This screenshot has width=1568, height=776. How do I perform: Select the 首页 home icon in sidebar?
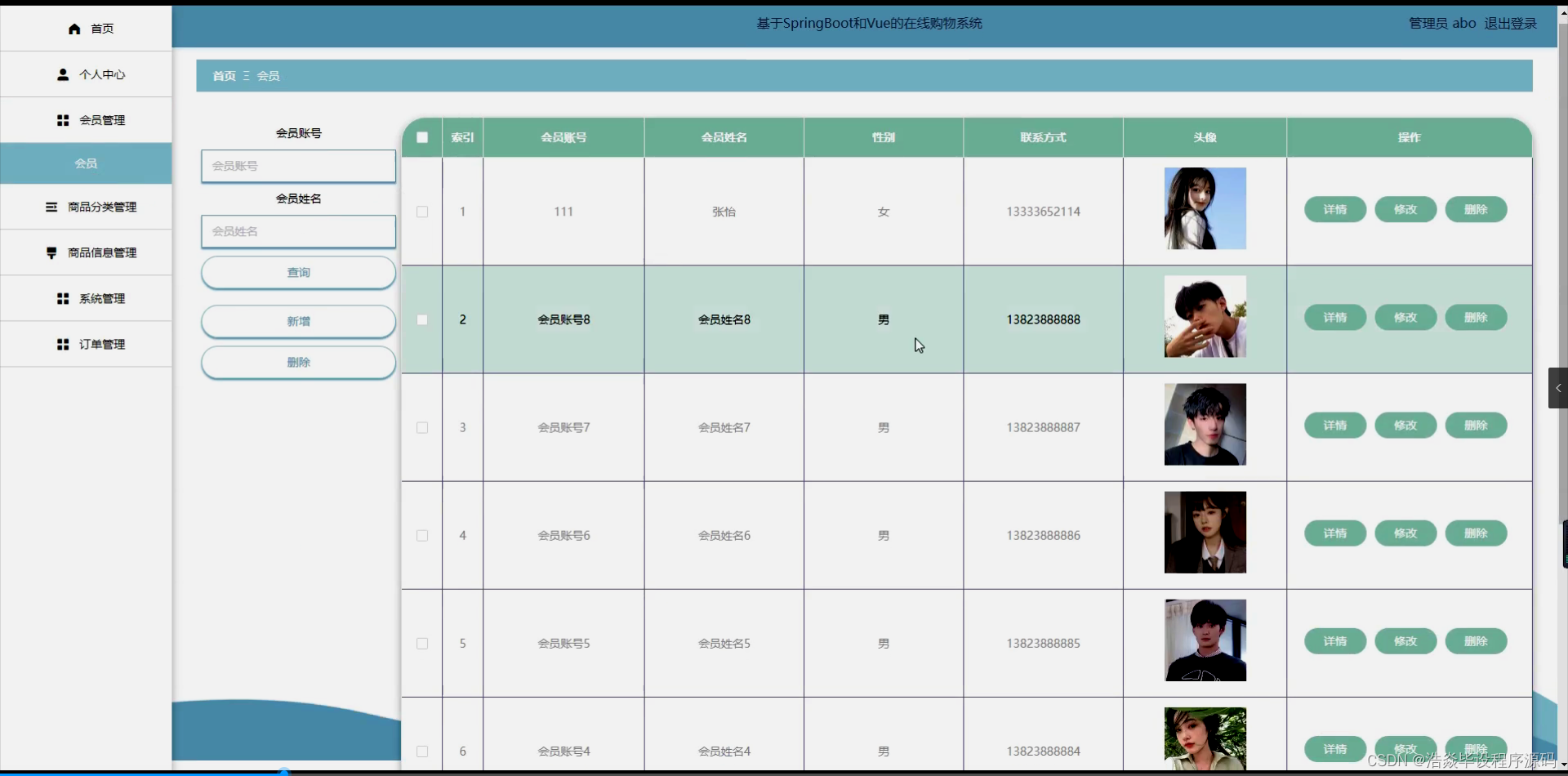point(73,28)
